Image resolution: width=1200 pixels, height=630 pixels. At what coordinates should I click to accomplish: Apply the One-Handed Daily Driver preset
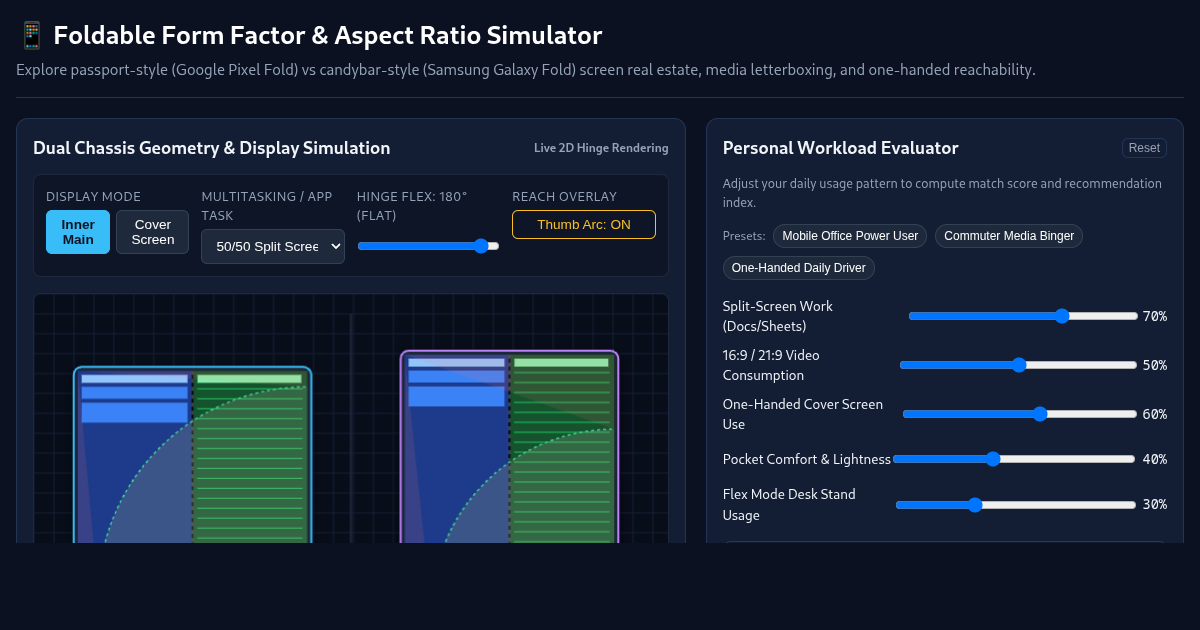(x=799, y=268)
